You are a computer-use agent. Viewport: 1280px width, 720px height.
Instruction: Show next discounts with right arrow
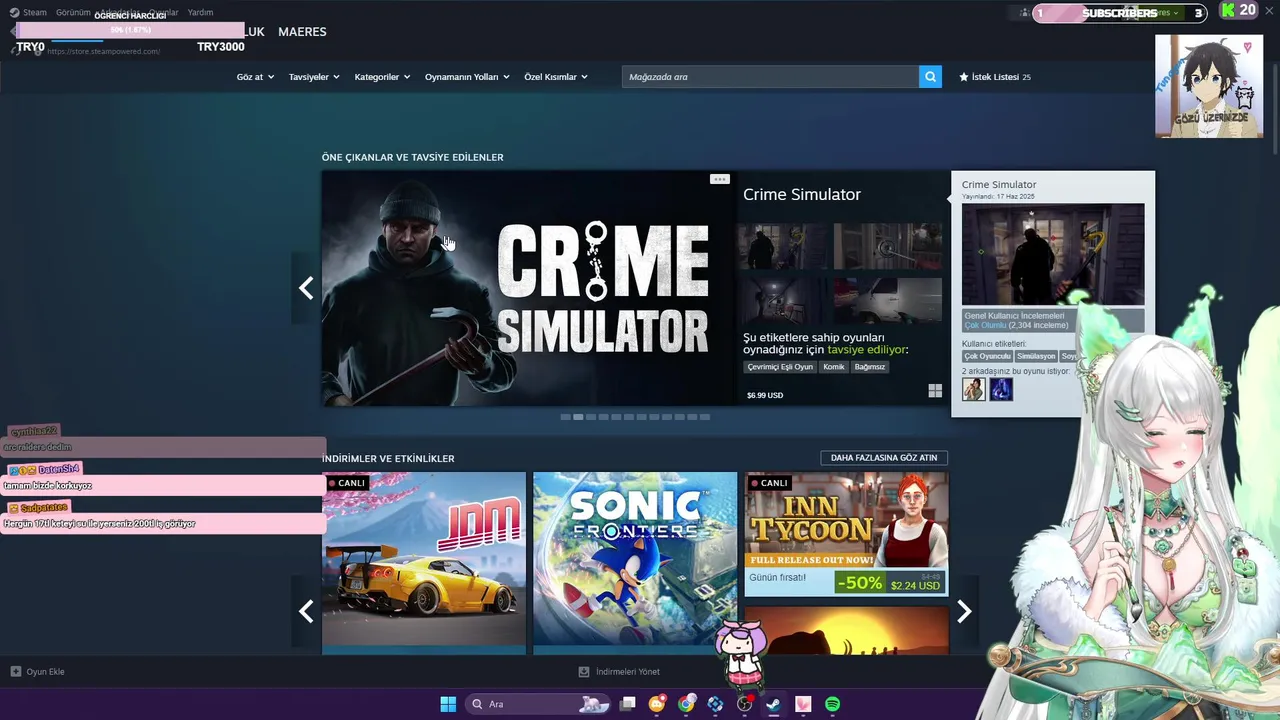tap(964, 611)
